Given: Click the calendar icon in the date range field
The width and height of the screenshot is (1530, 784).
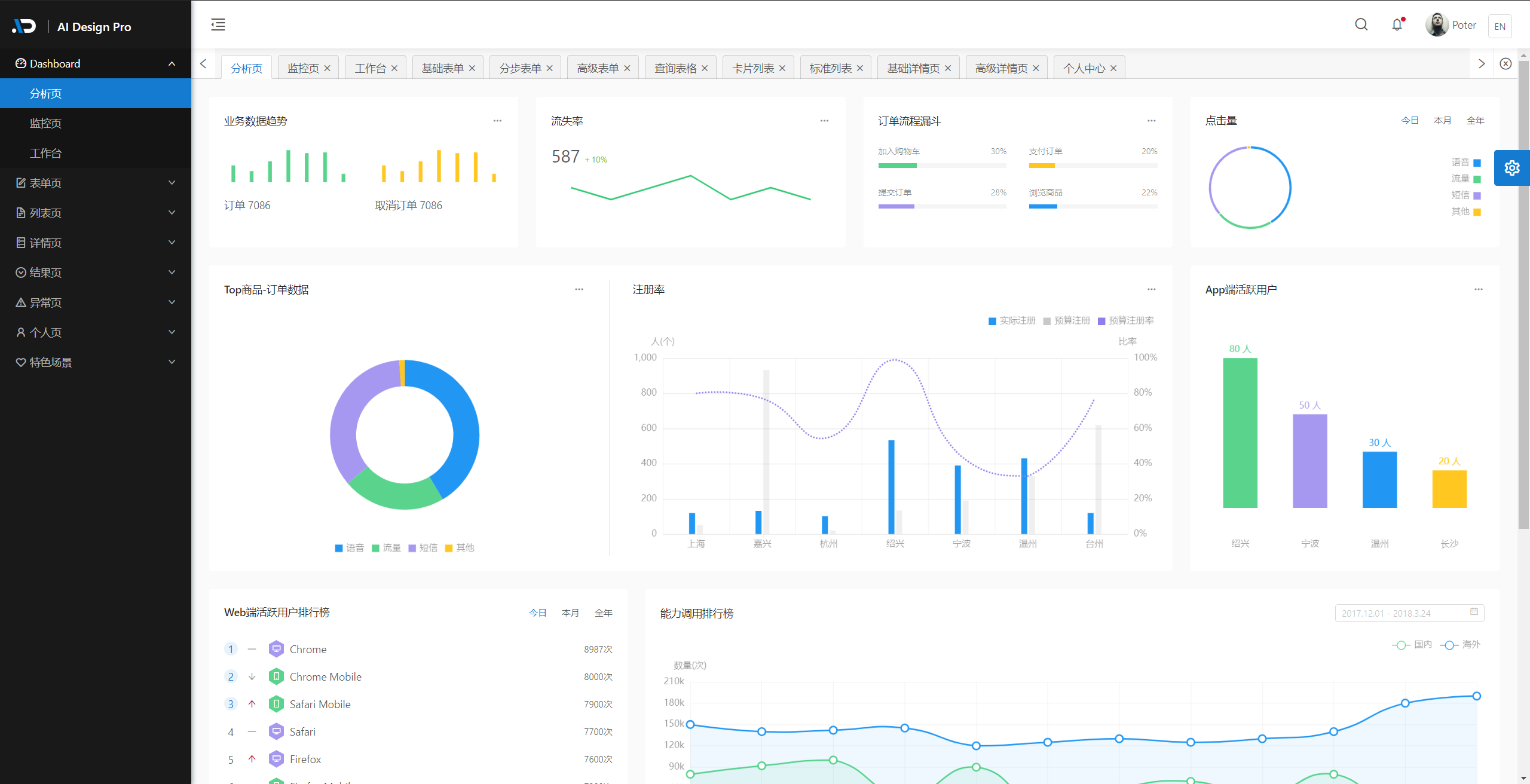Looking at the screenshot, I should (1474, 612).
